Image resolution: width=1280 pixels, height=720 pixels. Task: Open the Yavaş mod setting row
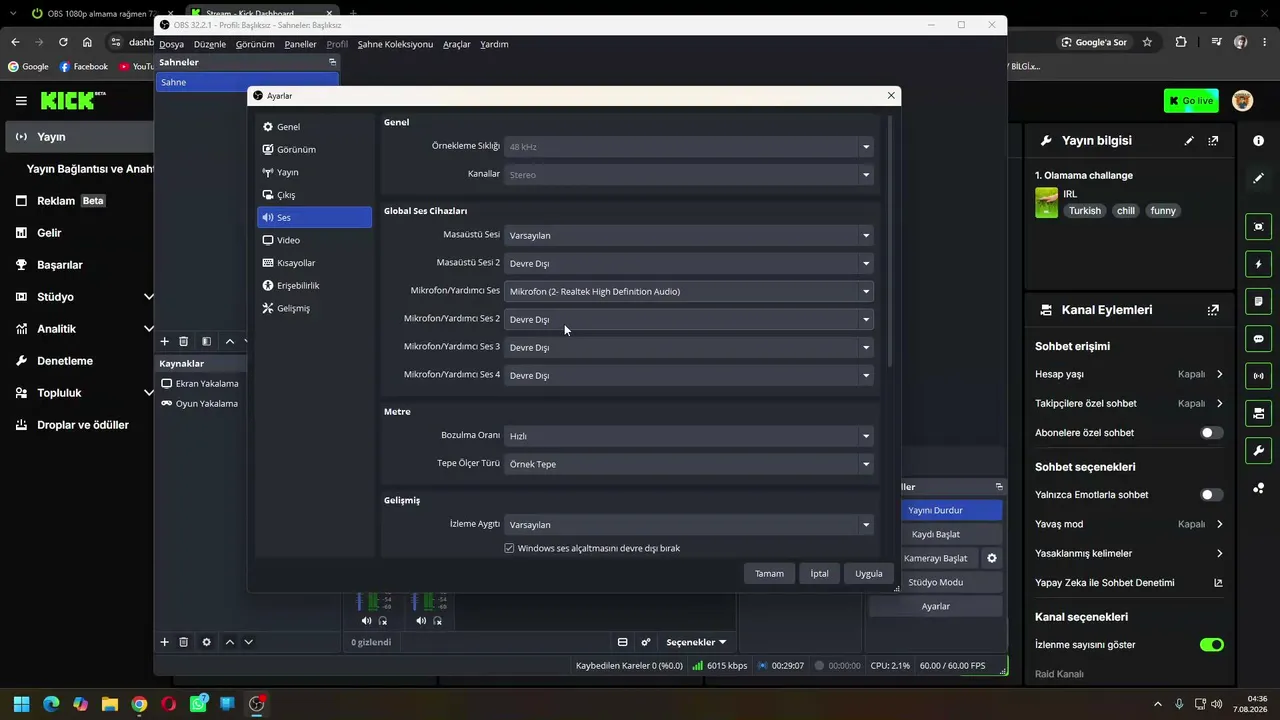pos(1129,524)
